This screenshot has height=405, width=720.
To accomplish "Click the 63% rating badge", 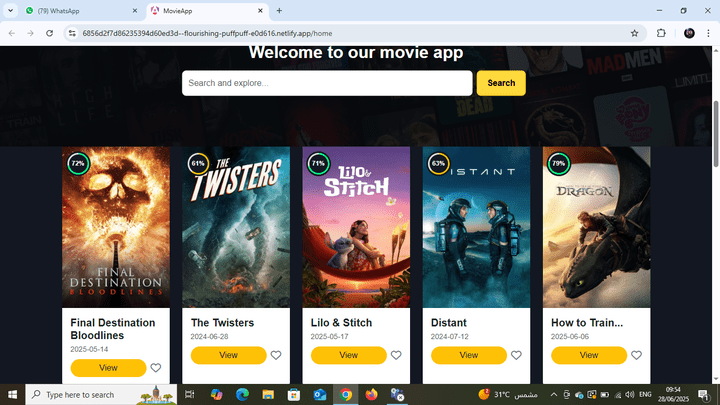I will (439, 163).
